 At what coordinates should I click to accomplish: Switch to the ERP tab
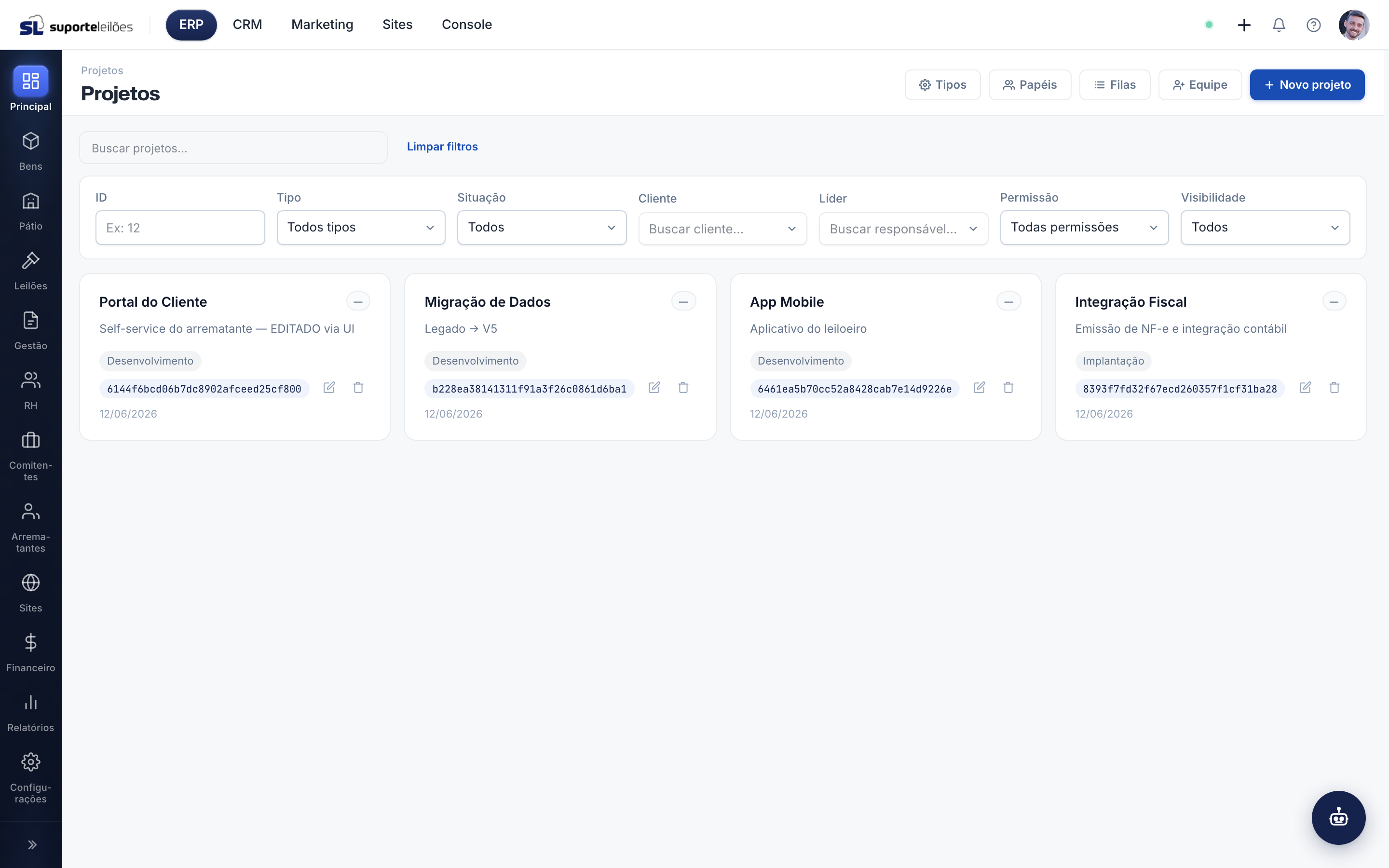pyautogui.click(x=191, y=25)
